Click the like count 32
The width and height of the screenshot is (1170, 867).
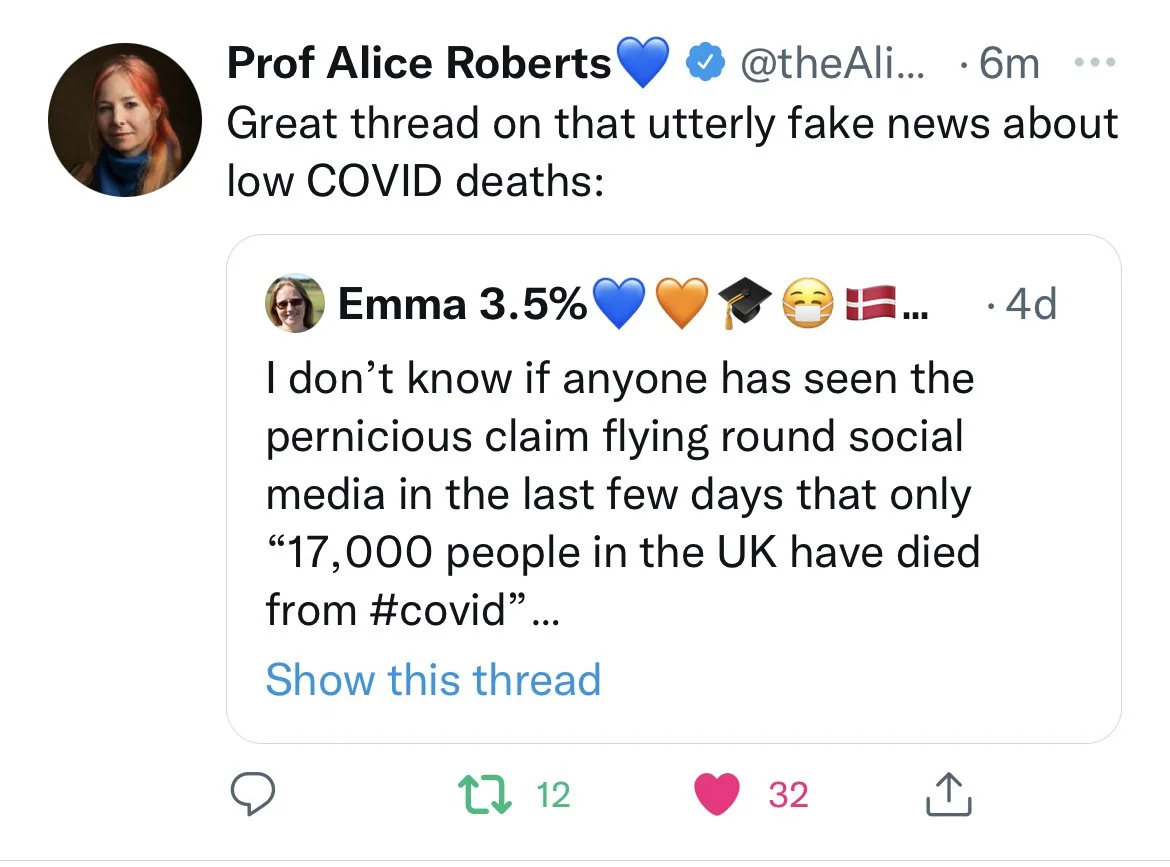coord(788,795)
